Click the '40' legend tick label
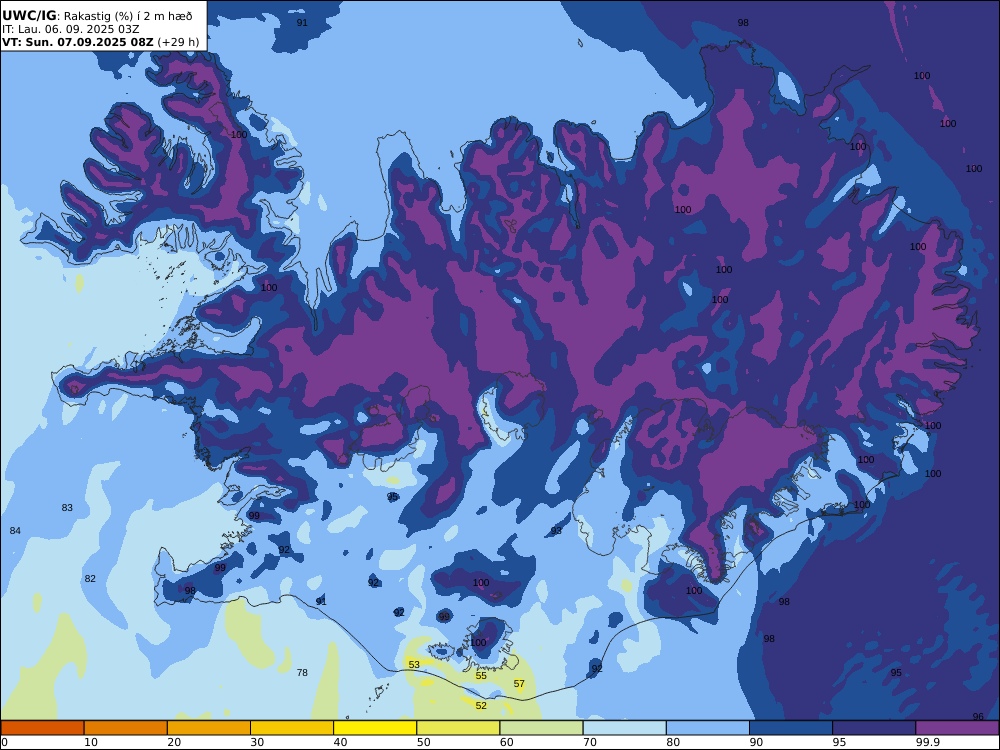The image size is (1000, 750). (x=341, y=742)
